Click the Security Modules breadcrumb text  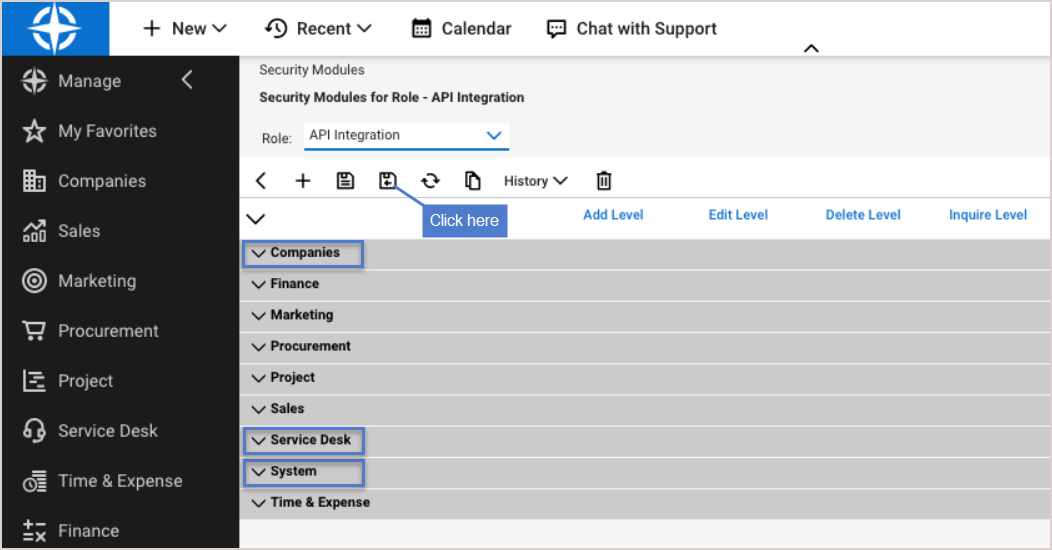[312, 70]
